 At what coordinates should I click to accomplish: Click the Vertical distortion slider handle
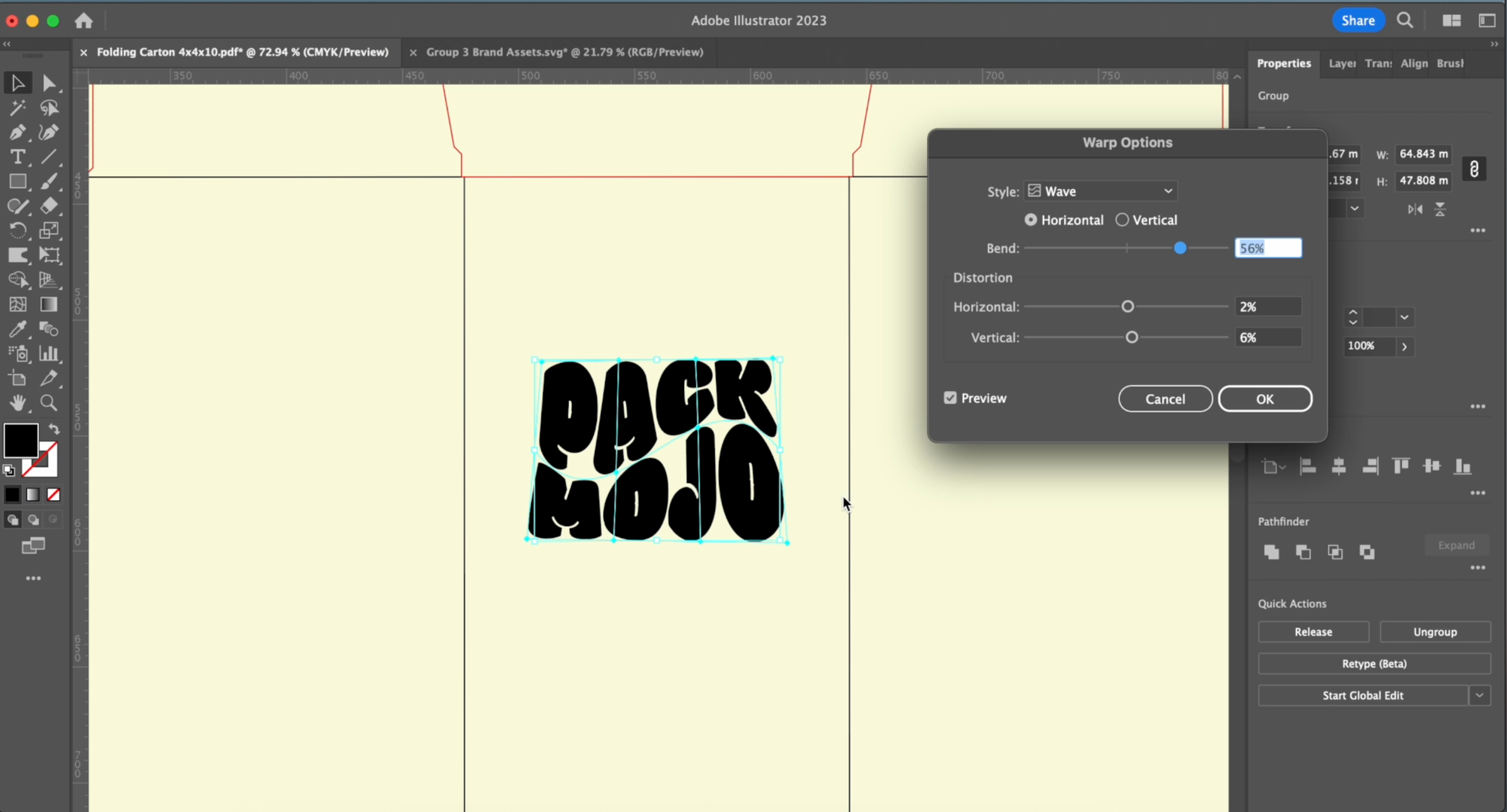1131,337
